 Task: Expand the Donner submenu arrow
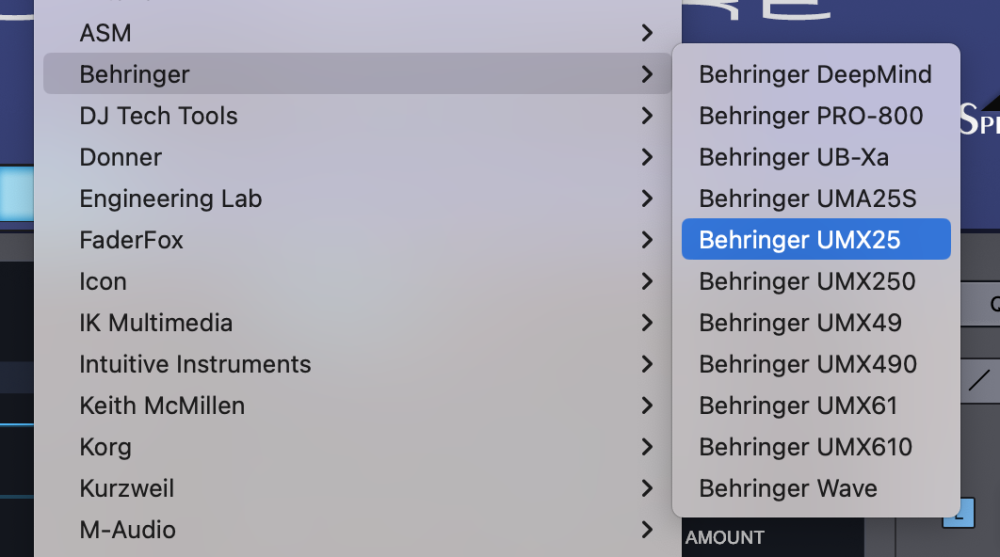pos(647,157)
